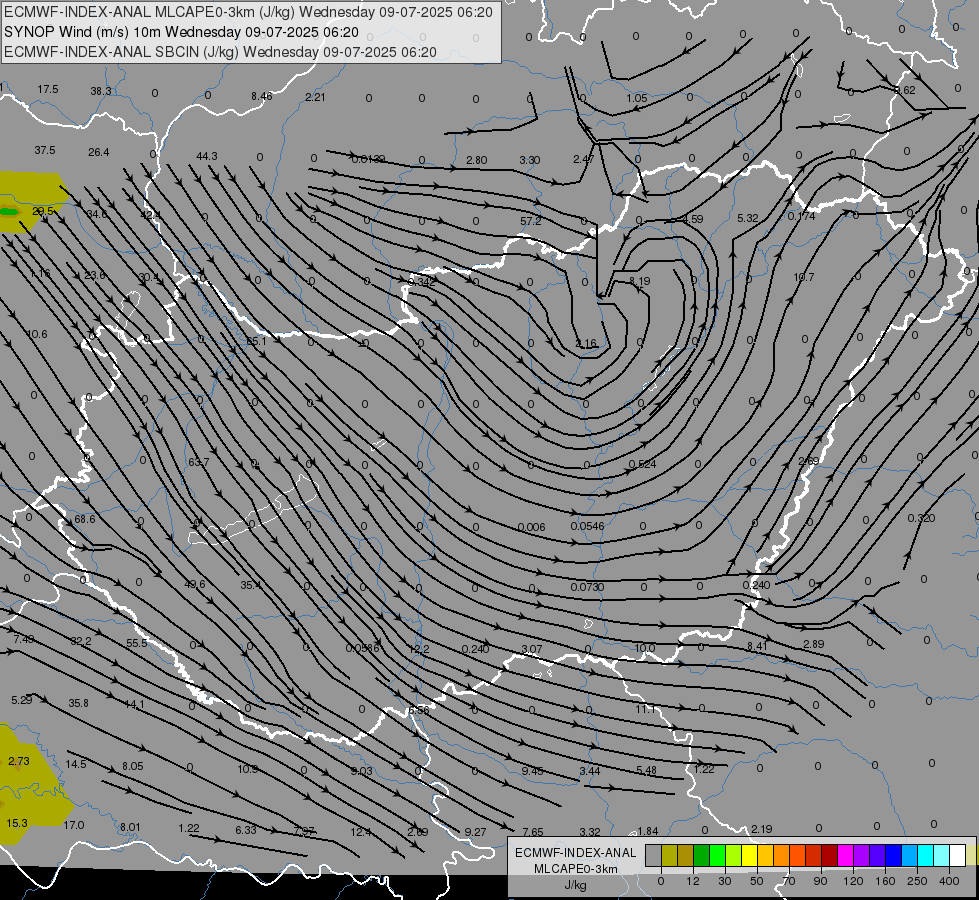Click the legend tick label 70
Screen dimensions: 979x900
[789, 881]
